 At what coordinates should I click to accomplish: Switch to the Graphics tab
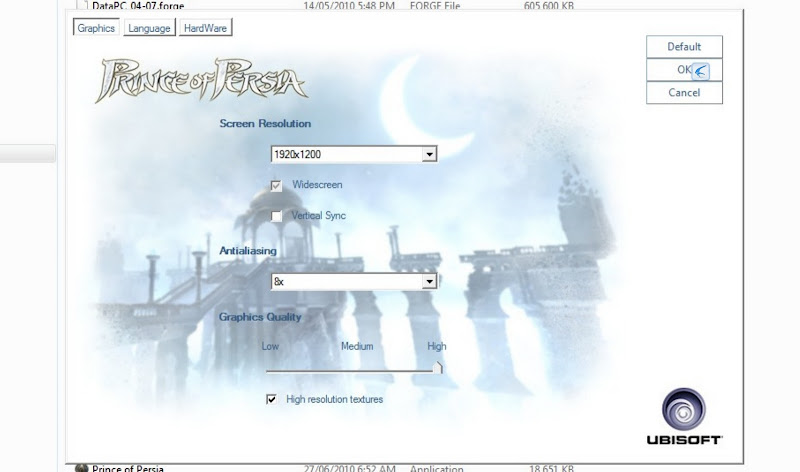click(96, 28)
